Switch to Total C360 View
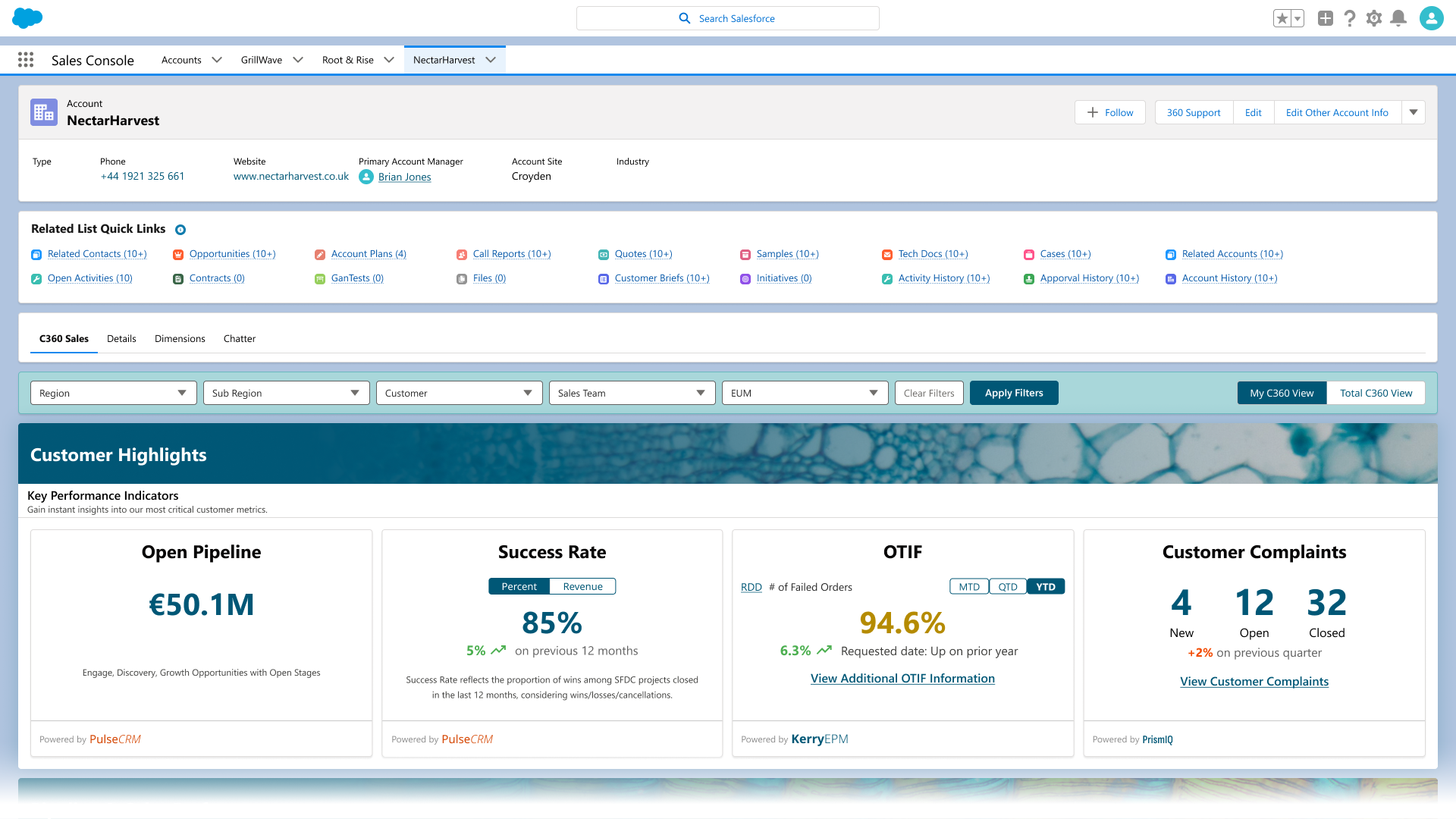 coord(1376,393)
